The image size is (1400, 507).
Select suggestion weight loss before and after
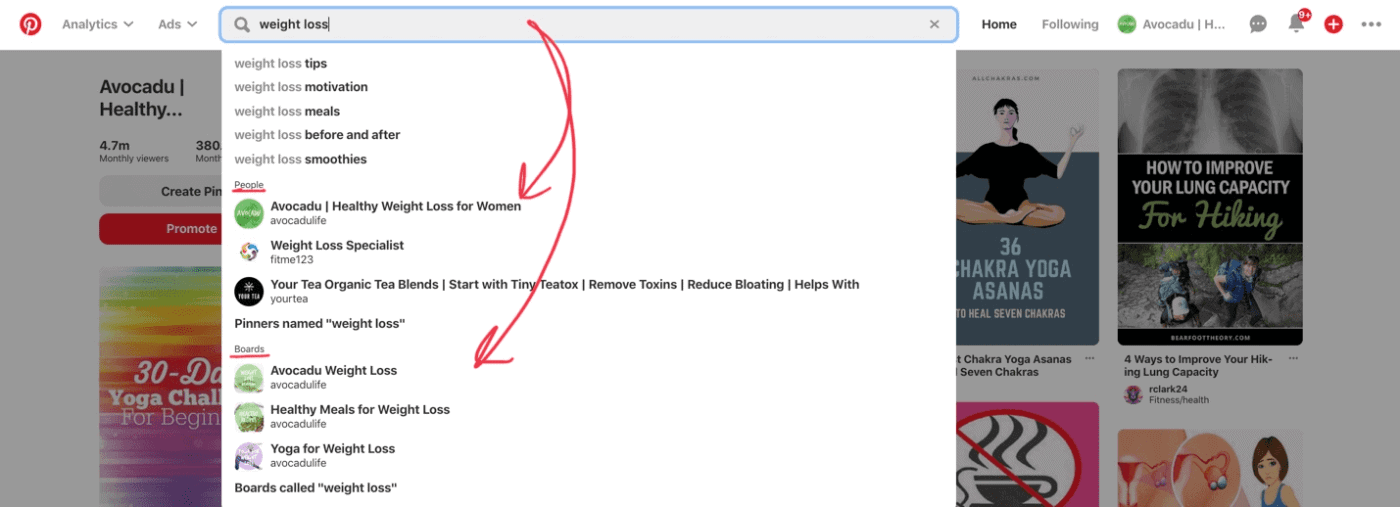click(x=317, y=135)
